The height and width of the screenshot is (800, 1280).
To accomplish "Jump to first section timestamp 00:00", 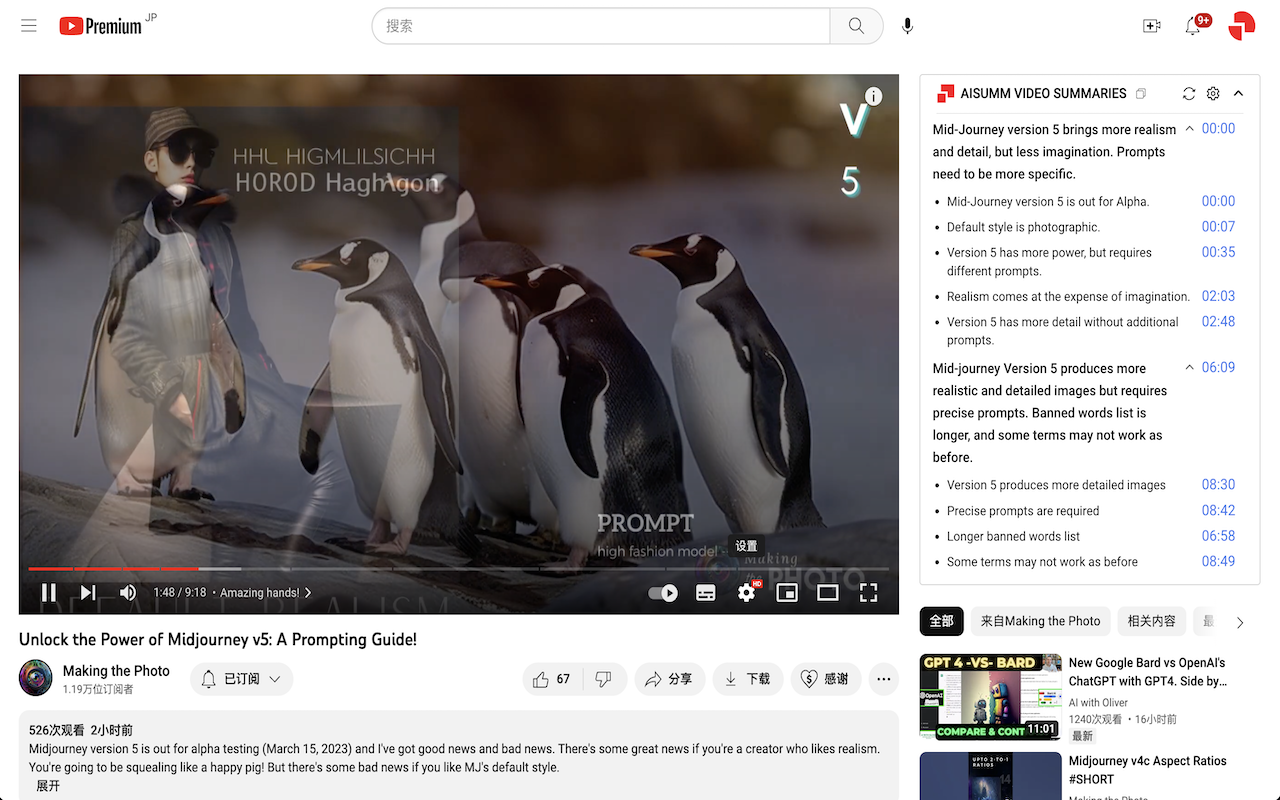I will click(1218, 128).
